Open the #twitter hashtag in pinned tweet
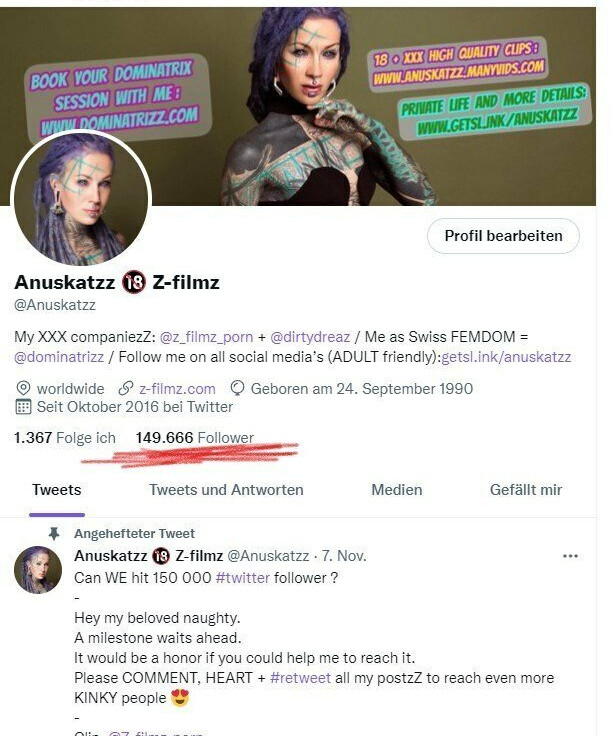613x736 pixels. [x=243, y=578]
